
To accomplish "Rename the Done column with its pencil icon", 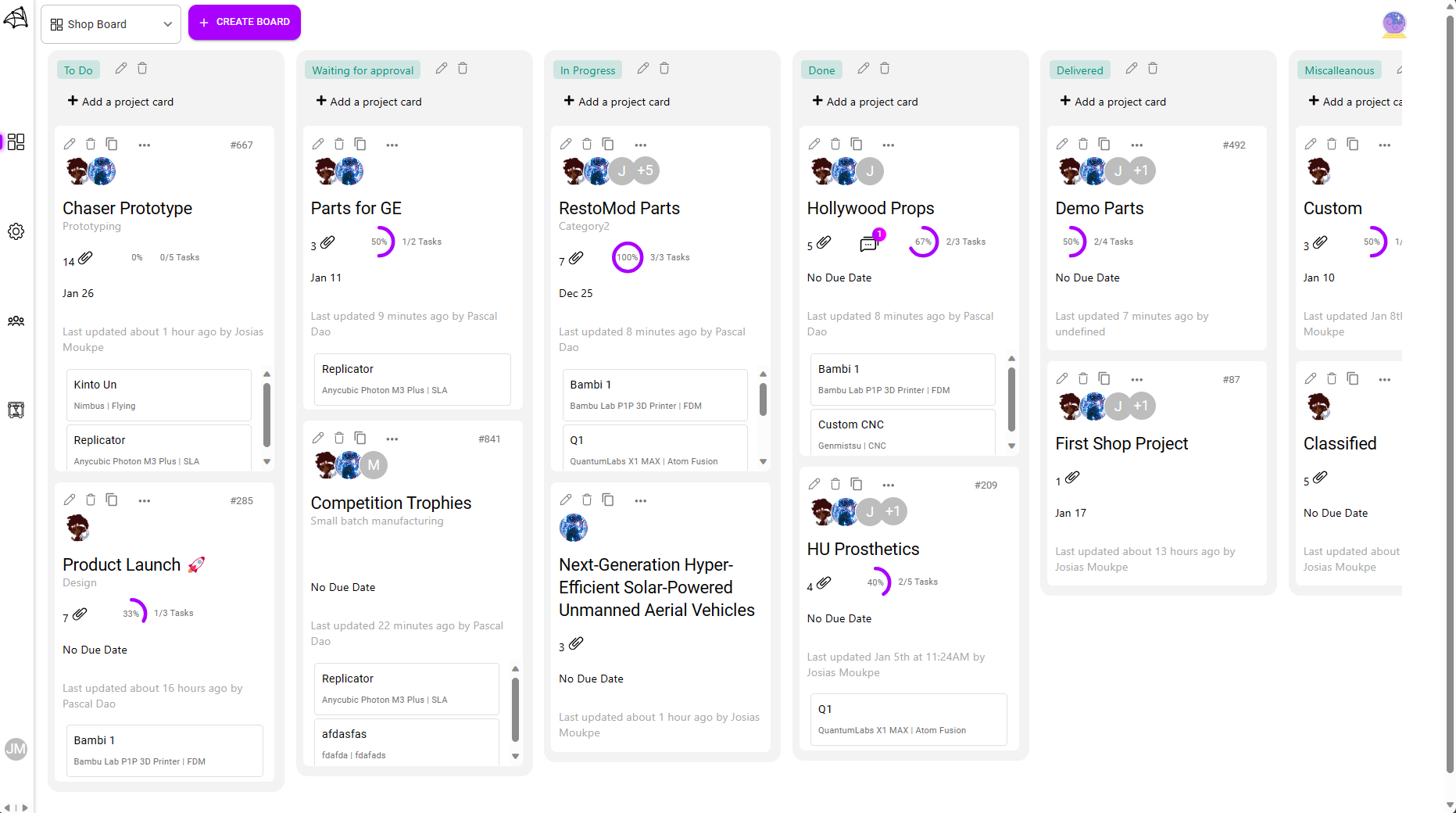I will (863, 69).
